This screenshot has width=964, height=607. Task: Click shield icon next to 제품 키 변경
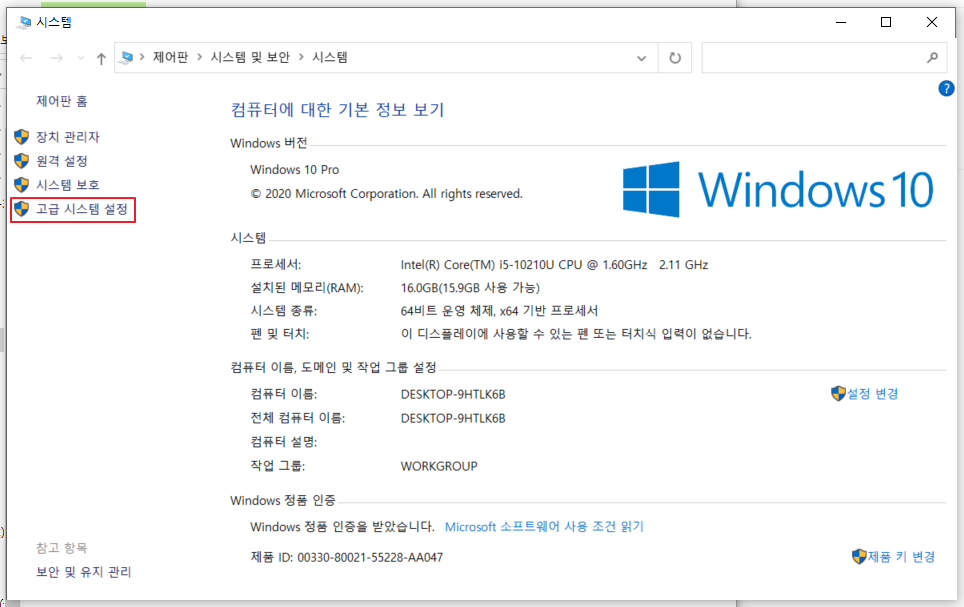(859, 557)
